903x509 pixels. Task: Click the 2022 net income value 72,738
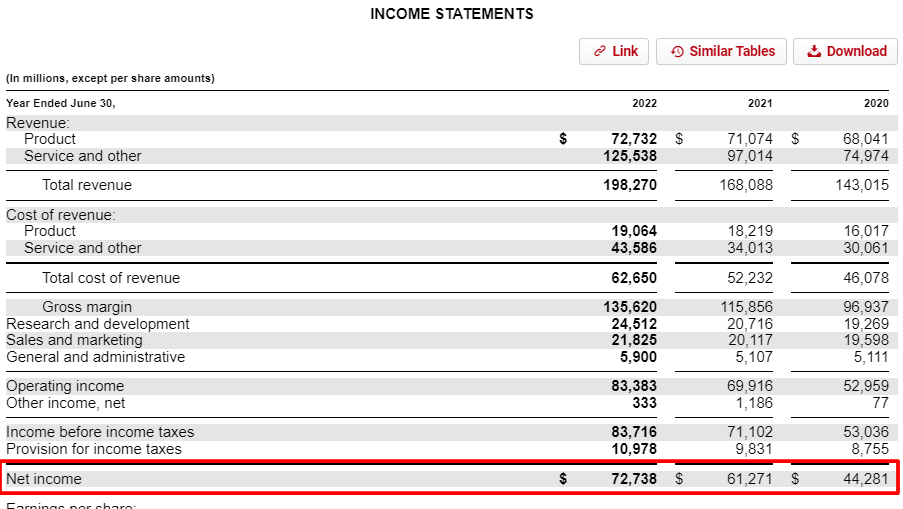point(634,479)
